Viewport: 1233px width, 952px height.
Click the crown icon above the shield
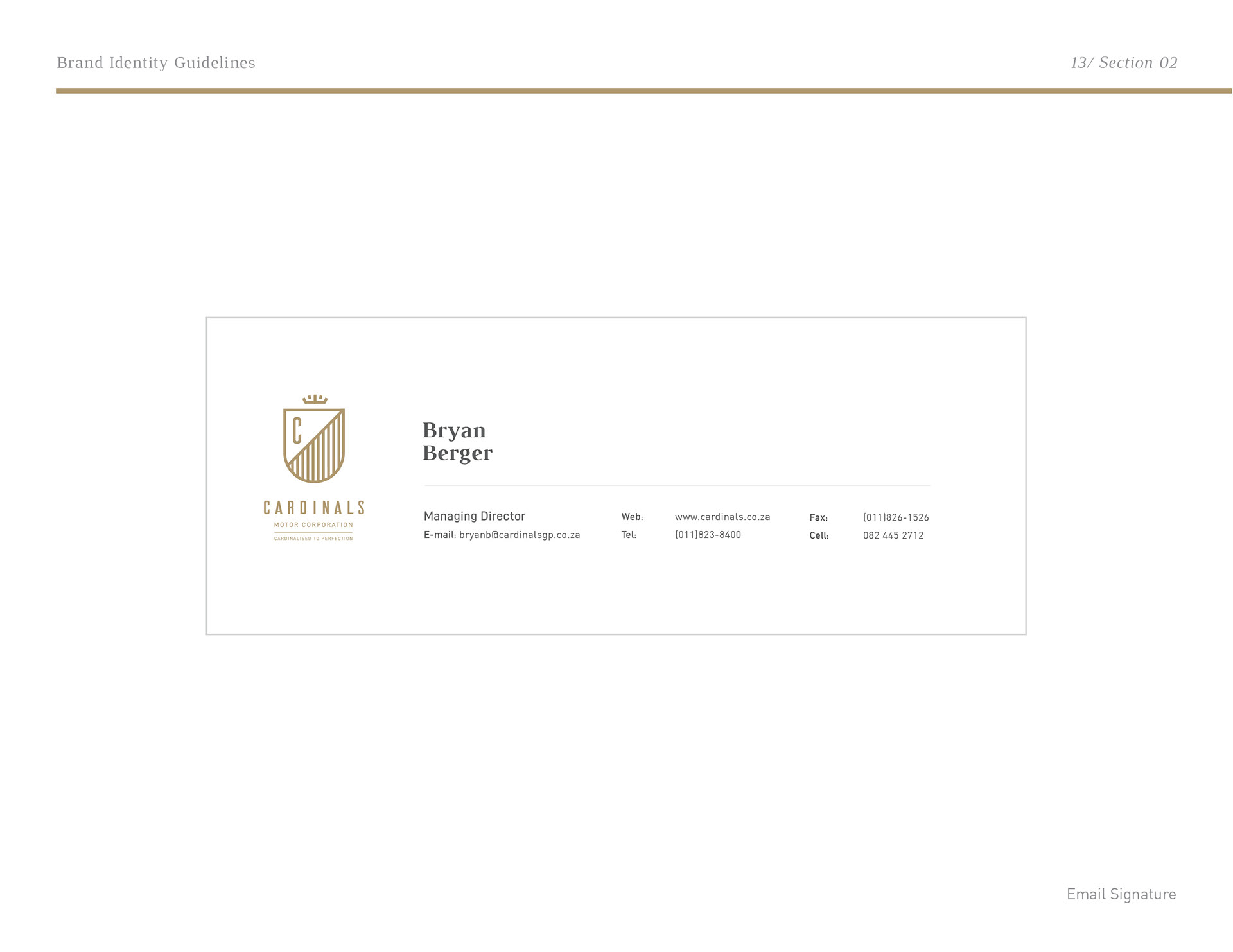pos(315,399)
